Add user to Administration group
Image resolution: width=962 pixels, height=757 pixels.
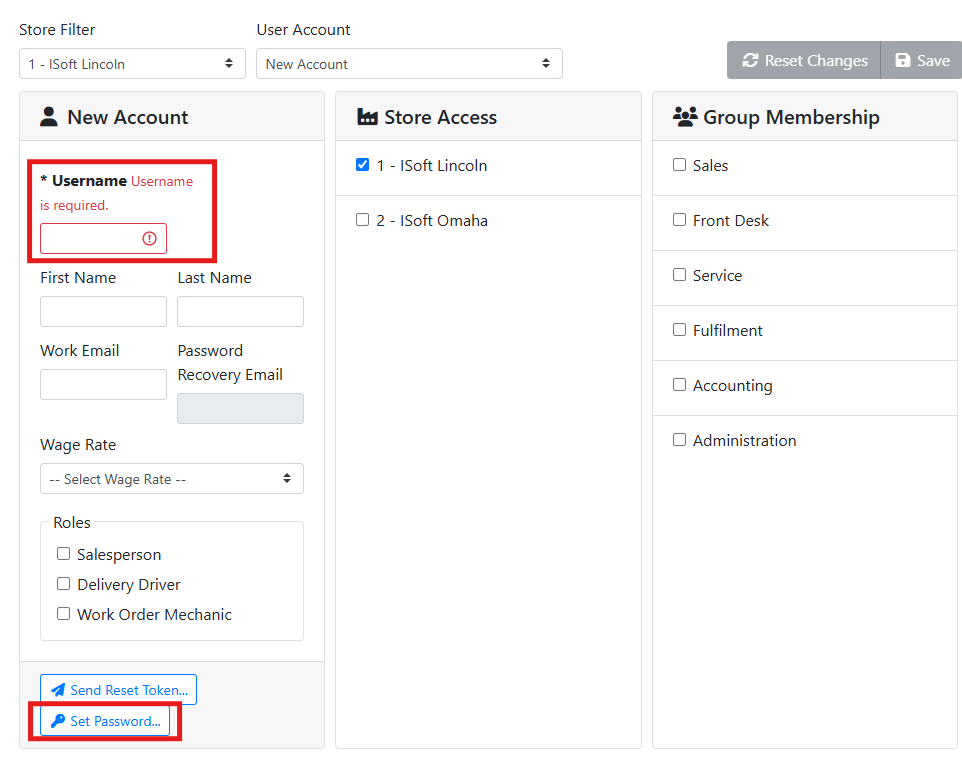680,440
